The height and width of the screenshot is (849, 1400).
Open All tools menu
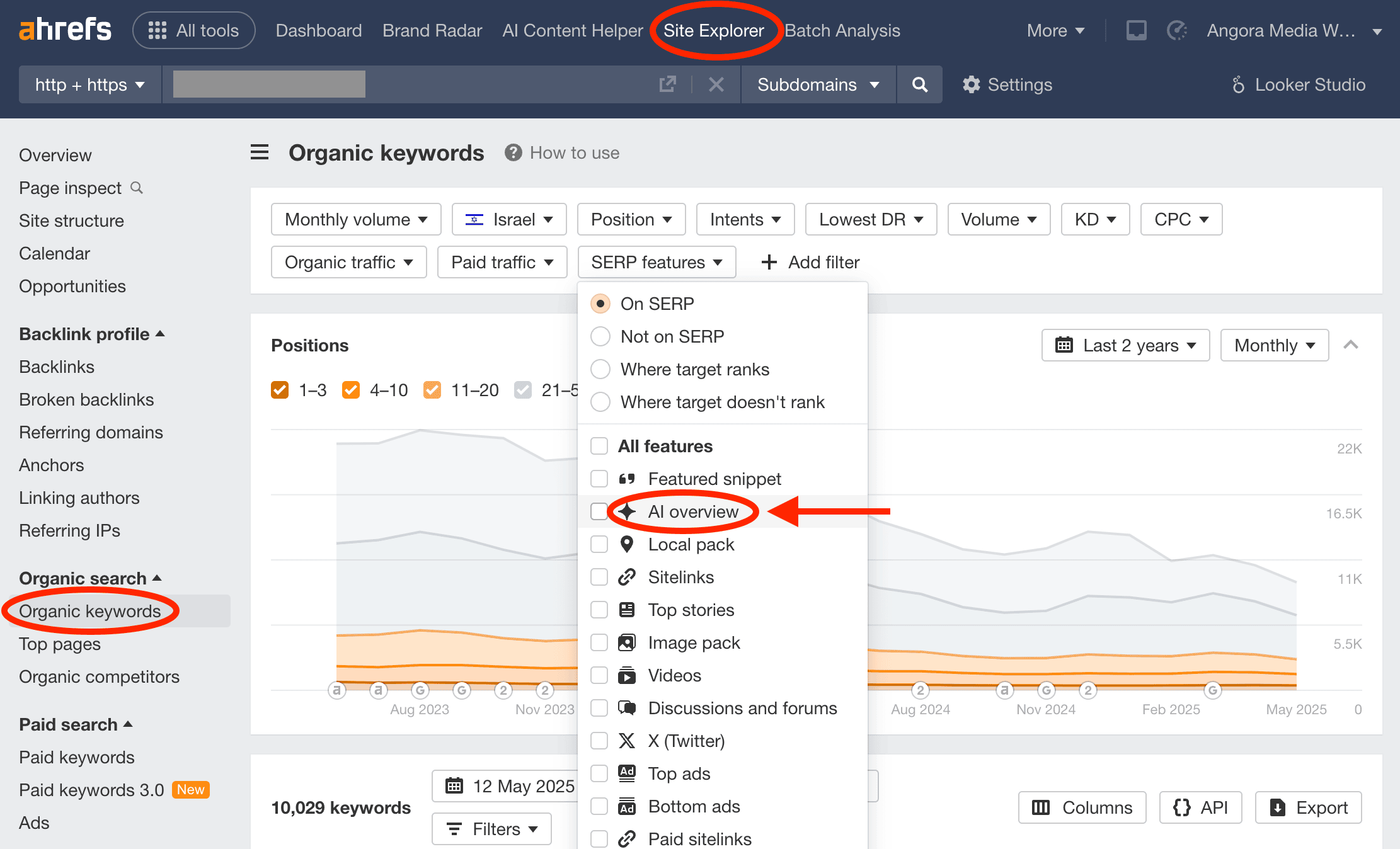point(194,30)
